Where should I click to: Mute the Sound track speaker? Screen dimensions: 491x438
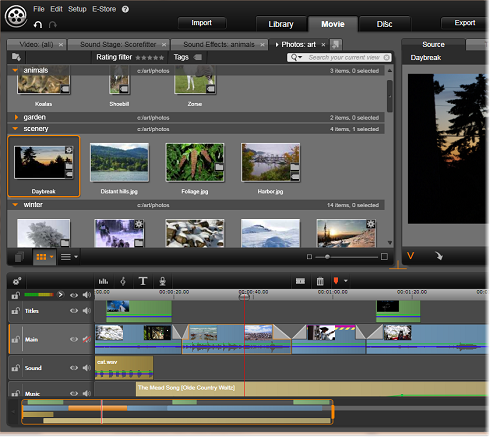coord(87,368)
